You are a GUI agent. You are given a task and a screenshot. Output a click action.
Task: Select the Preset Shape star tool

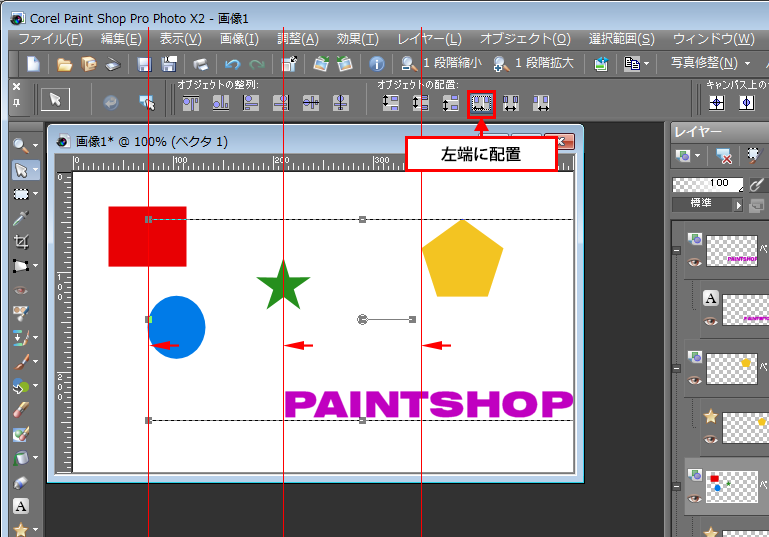21,529
